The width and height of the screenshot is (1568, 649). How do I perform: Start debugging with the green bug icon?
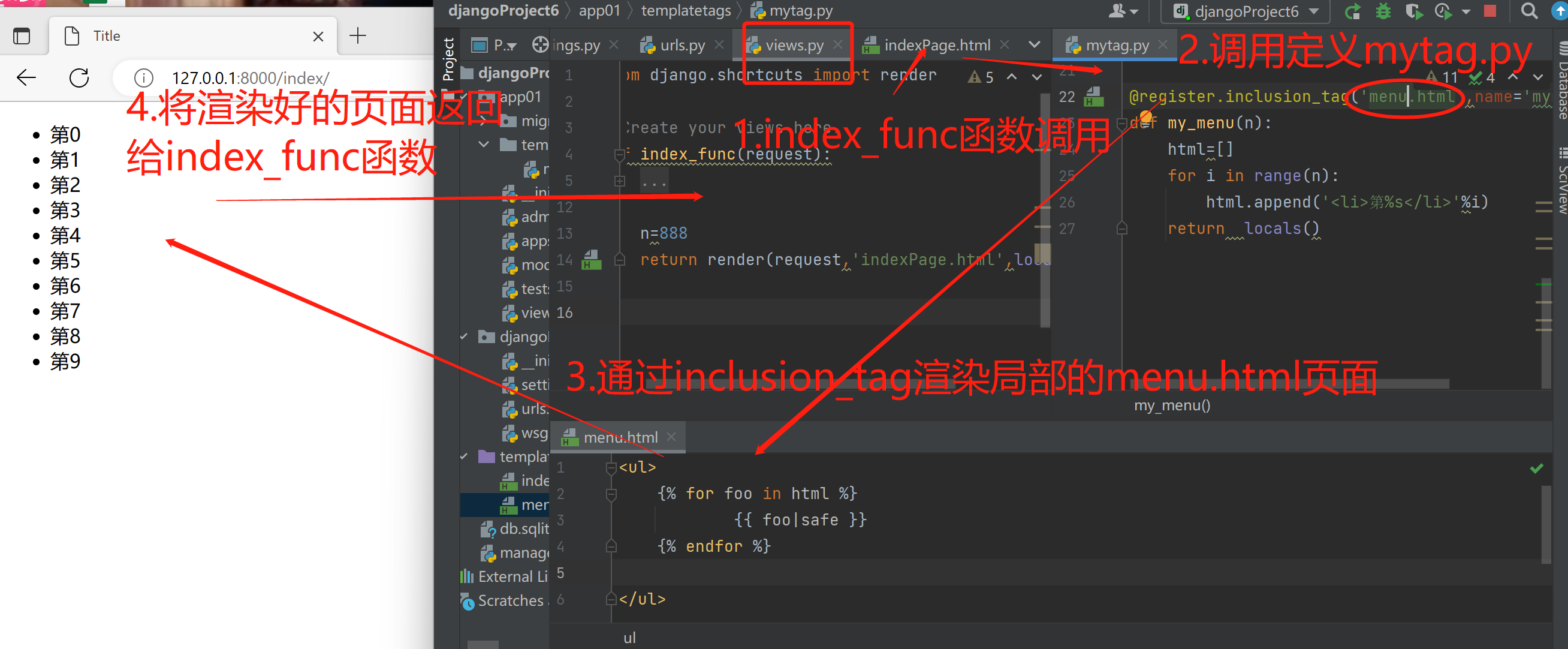1383,11
